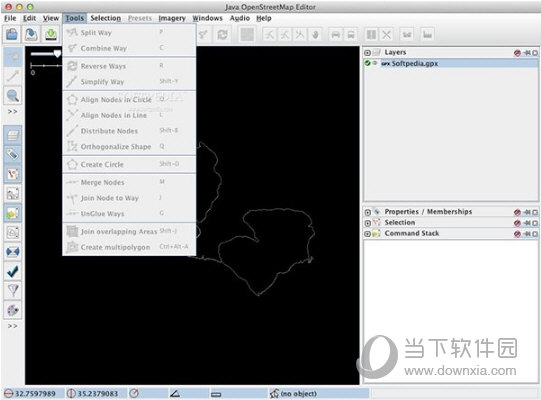Choose Join Node to Way entry

point(129,198)
